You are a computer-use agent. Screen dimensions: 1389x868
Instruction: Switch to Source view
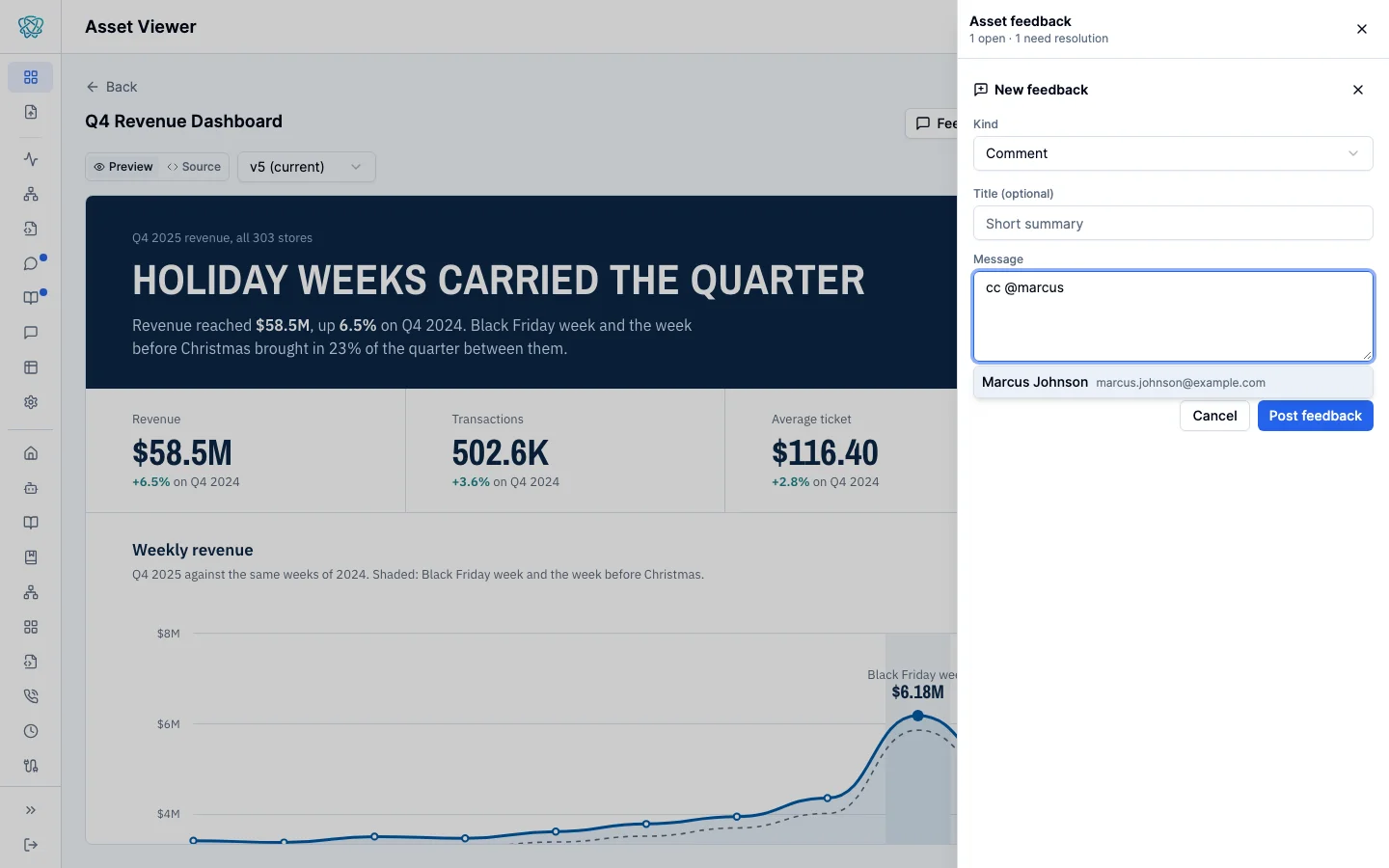194,167
